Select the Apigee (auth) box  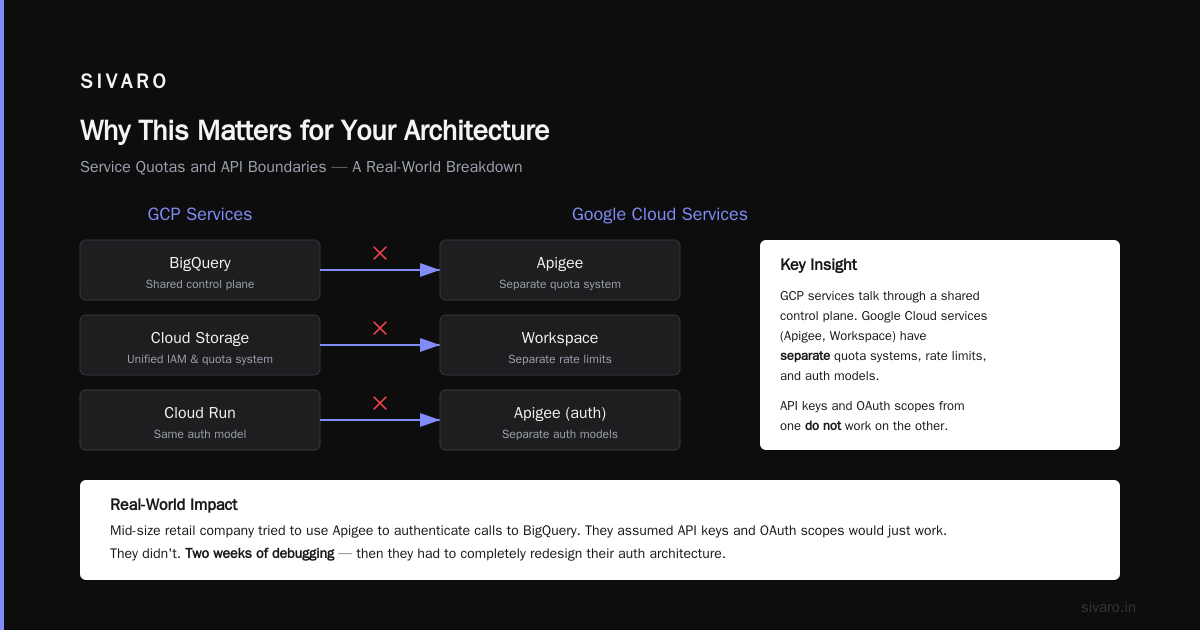(x=560, y=420)
